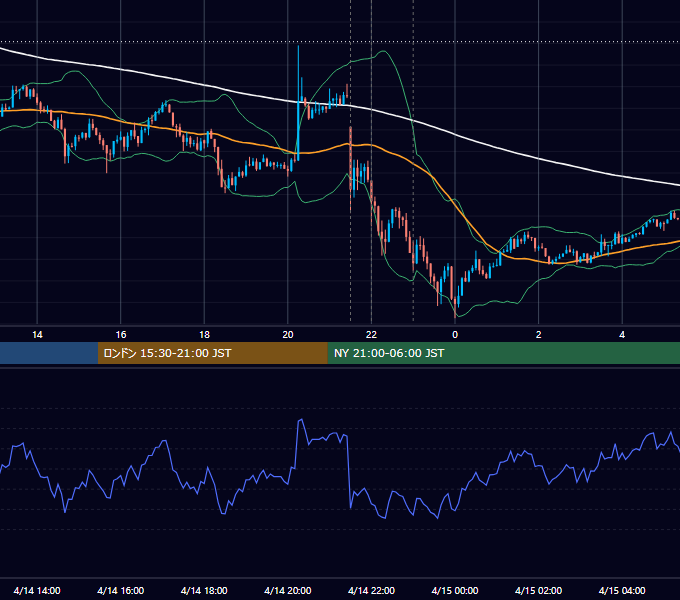
Task: Click the lowest candle wick at hour 0
Action: pos(455,309)
